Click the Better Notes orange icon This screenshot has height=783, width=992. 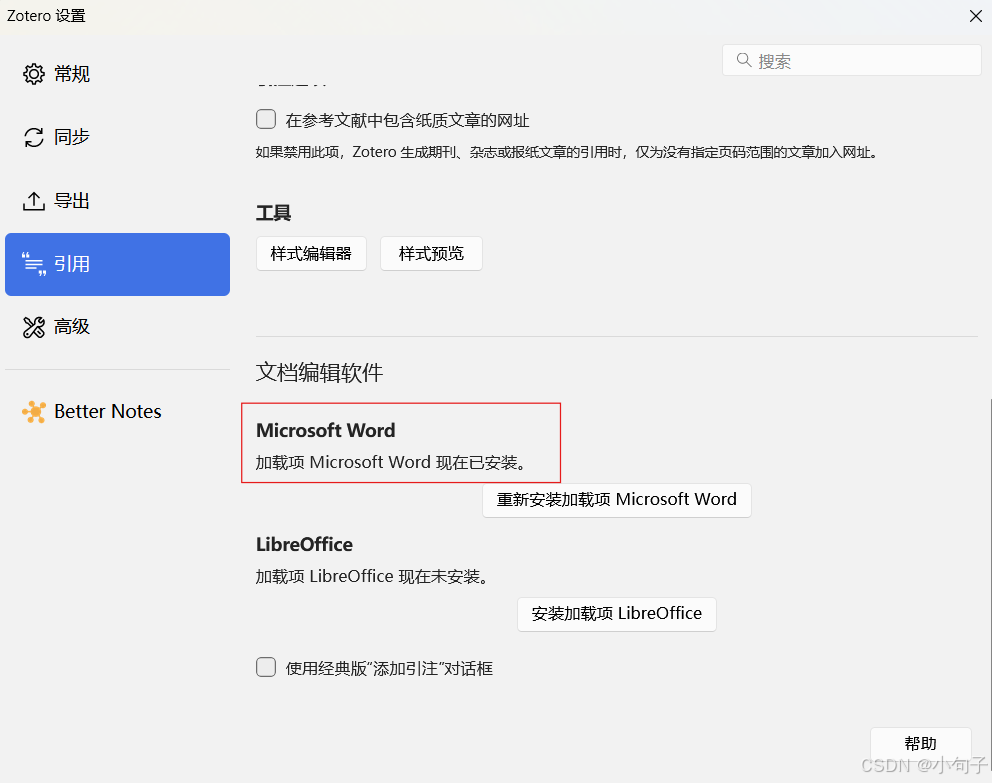coord(34,412)
